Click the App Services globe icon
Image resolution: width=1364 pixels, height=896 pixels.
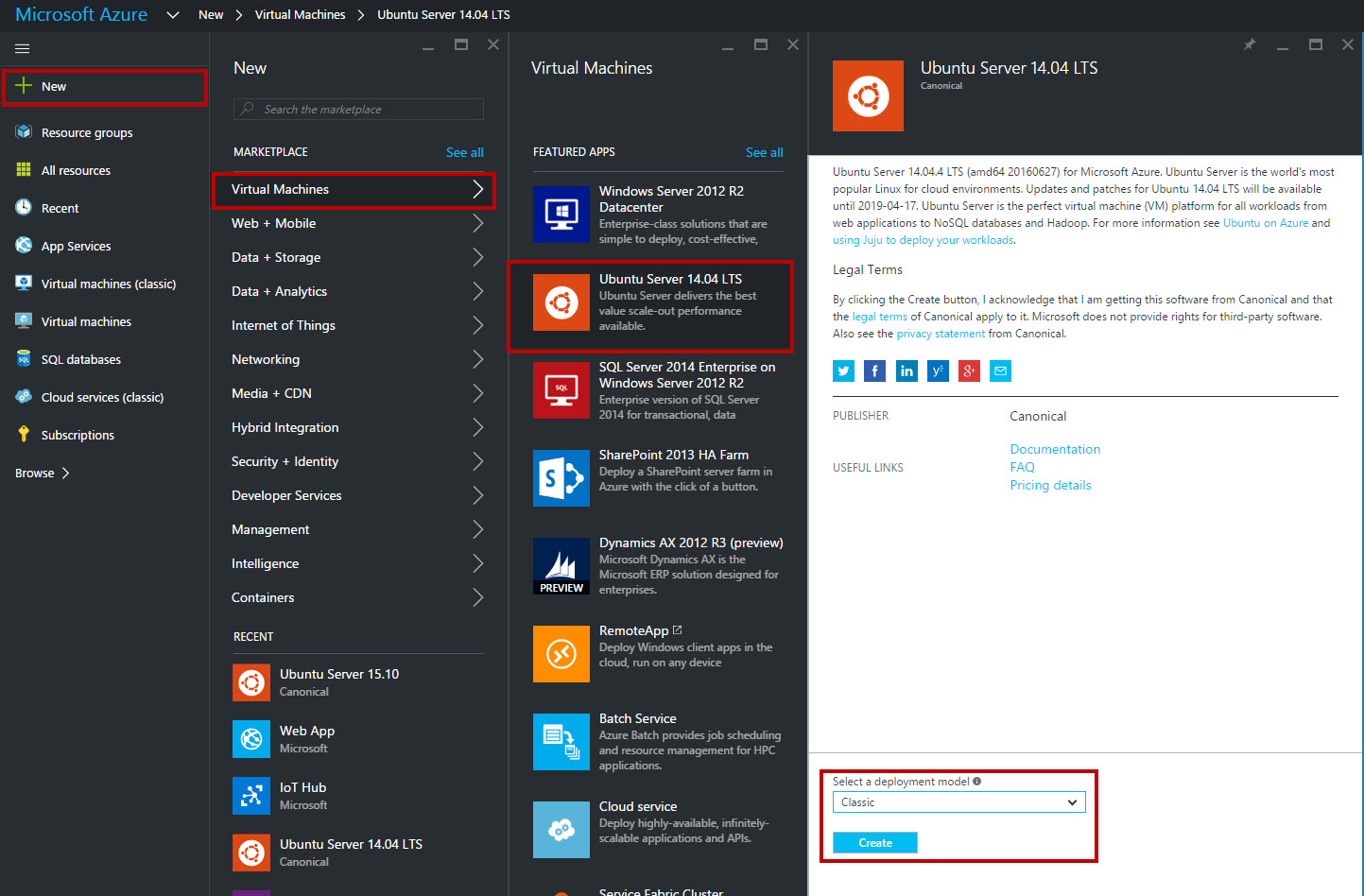click(24, 246)
